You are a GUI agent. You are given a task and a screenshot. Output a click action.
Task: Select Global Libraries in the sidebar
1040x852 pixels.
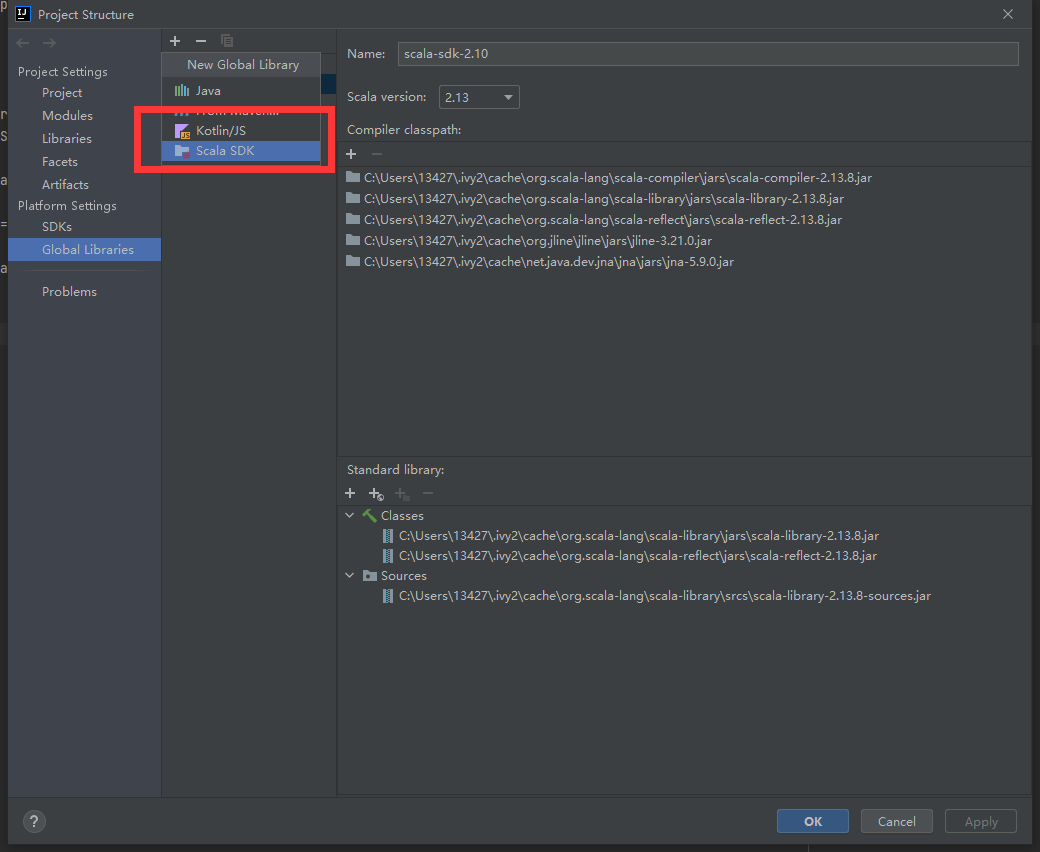(84, 250)
